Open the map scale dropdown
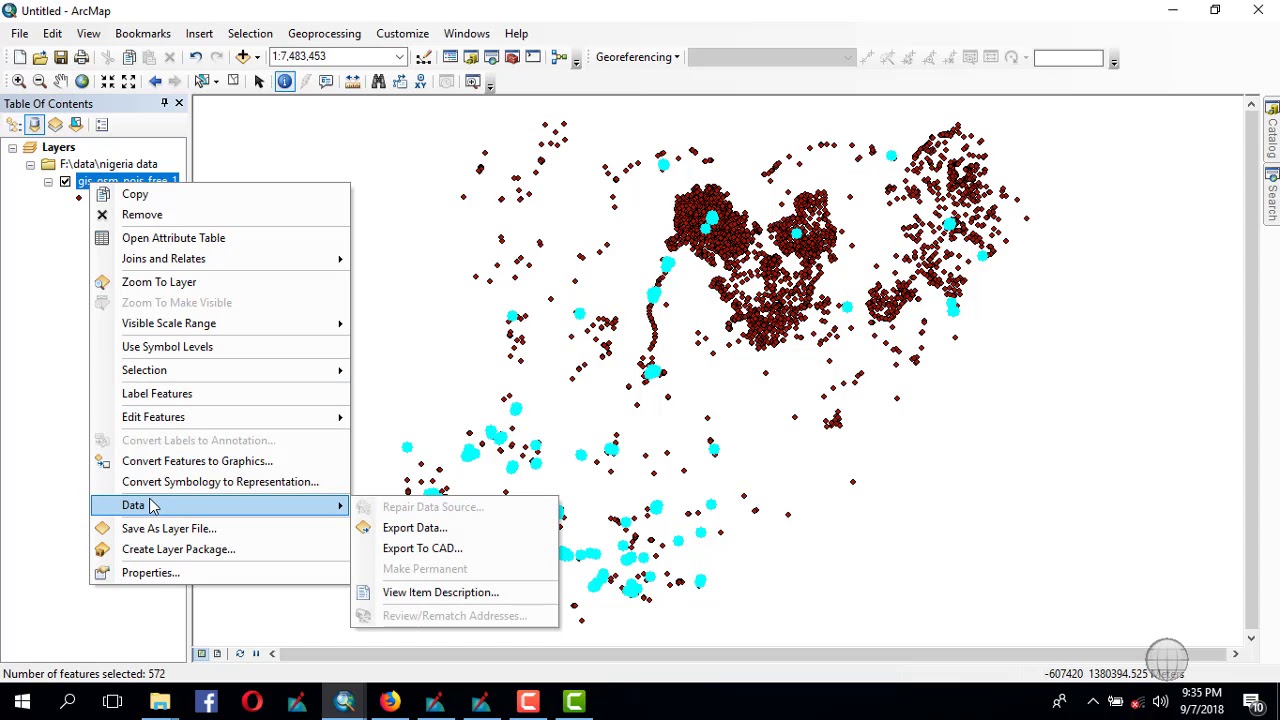The image size is (1280, 720). pyautogui.click(x=400, y=57)
